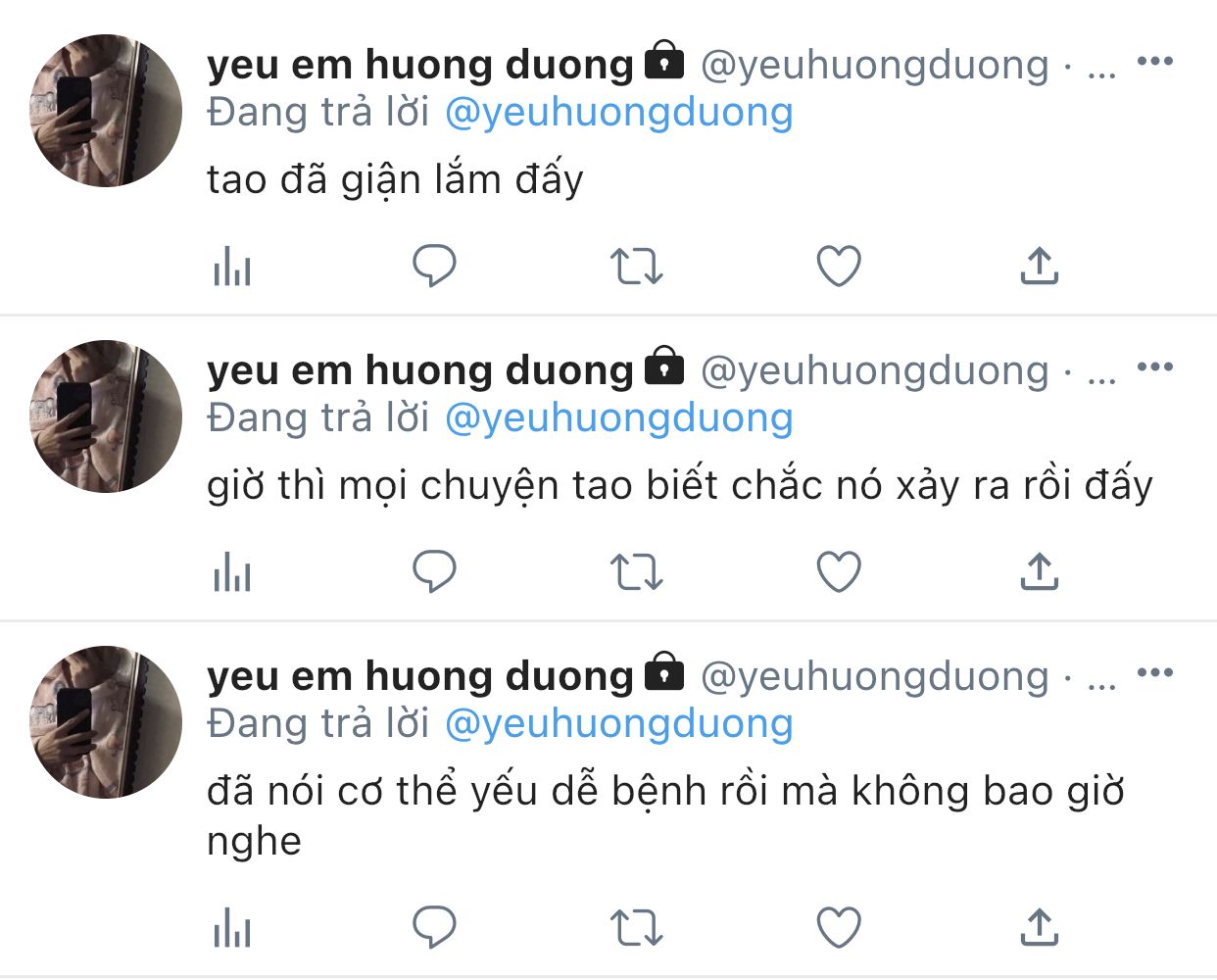Open profile picture of second tweet
1217x980 pixels.
pyautogui.click(x=106, y=416)
